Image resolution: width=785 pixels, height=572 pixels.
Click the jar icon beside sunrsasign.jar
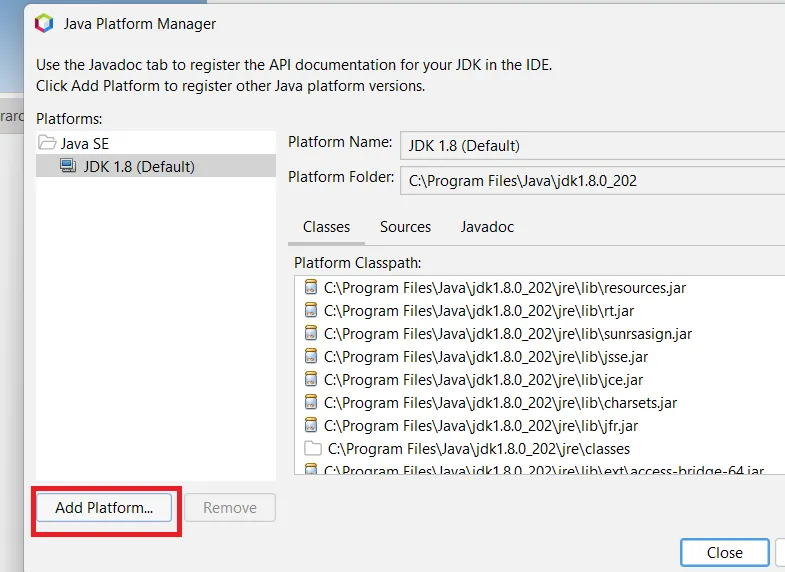coord(311,333)
